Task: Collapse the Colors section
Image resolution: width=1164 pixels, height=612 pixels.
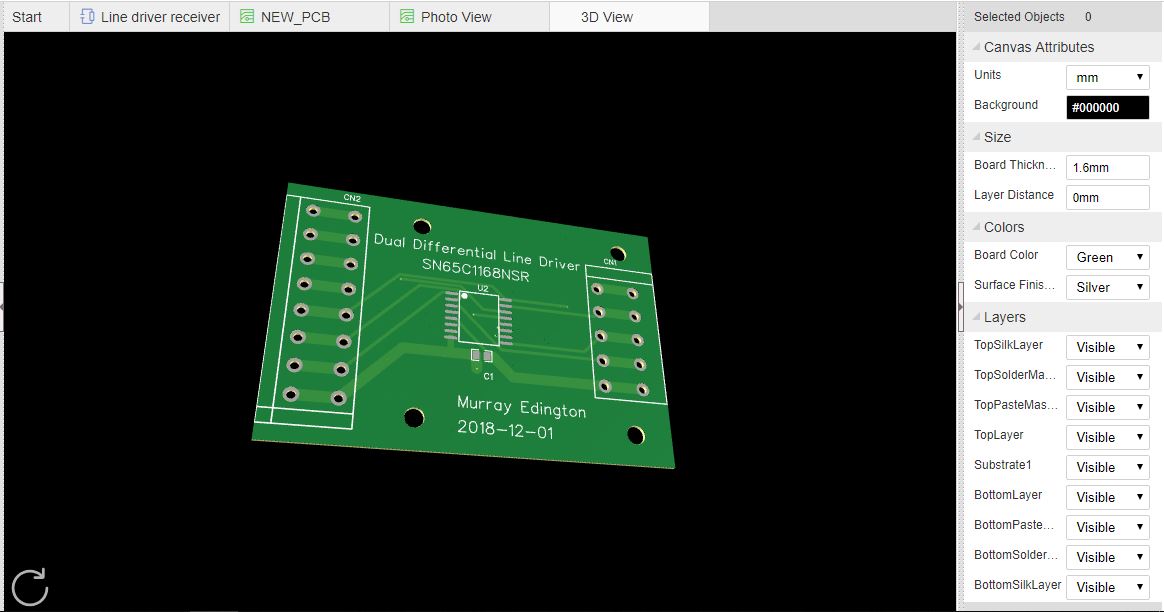Action: 975,227
